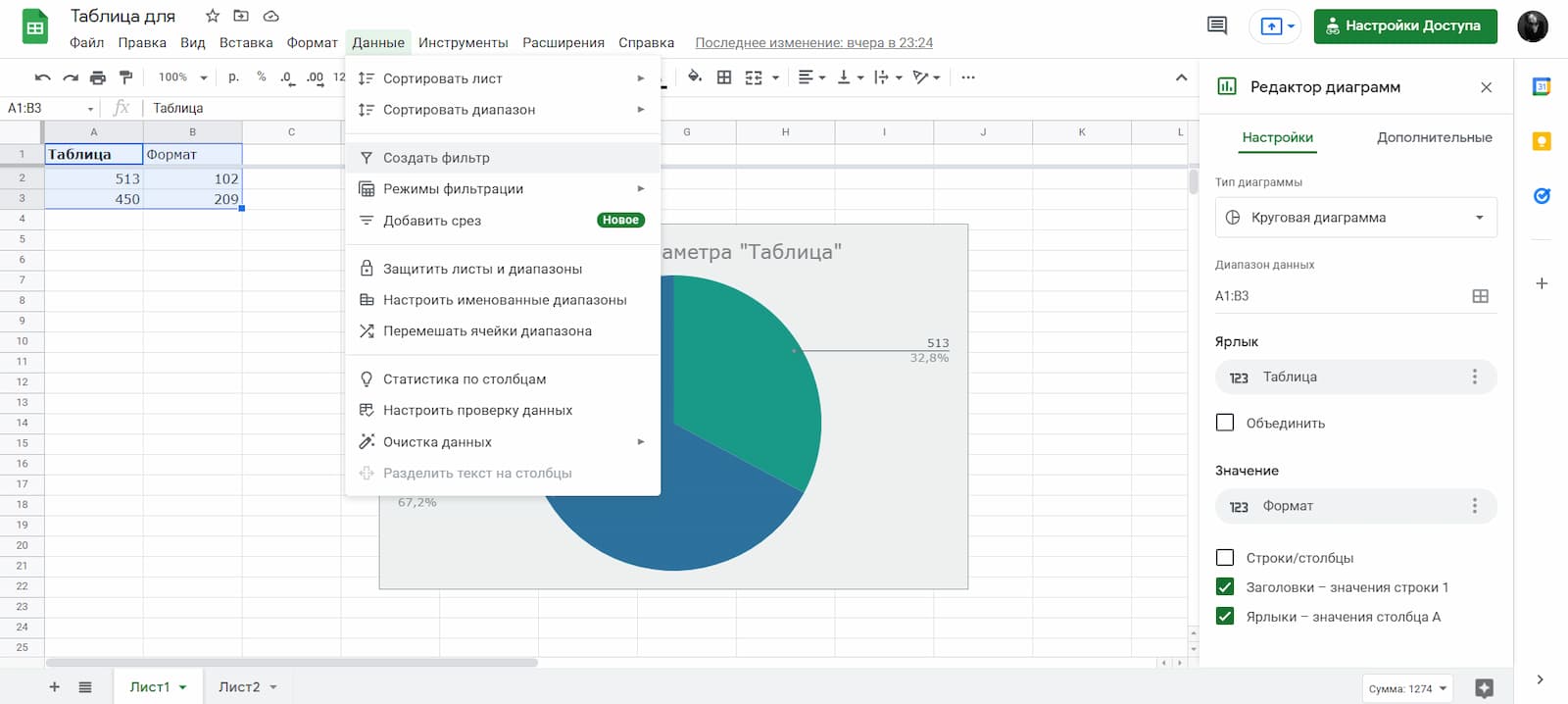Click the print icon

click(98, 77)
